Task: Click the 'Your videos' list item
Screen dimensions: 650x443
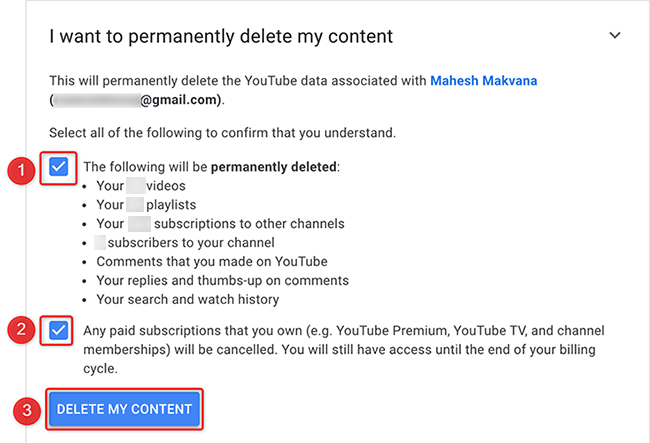Action: [x=140, y=185]
